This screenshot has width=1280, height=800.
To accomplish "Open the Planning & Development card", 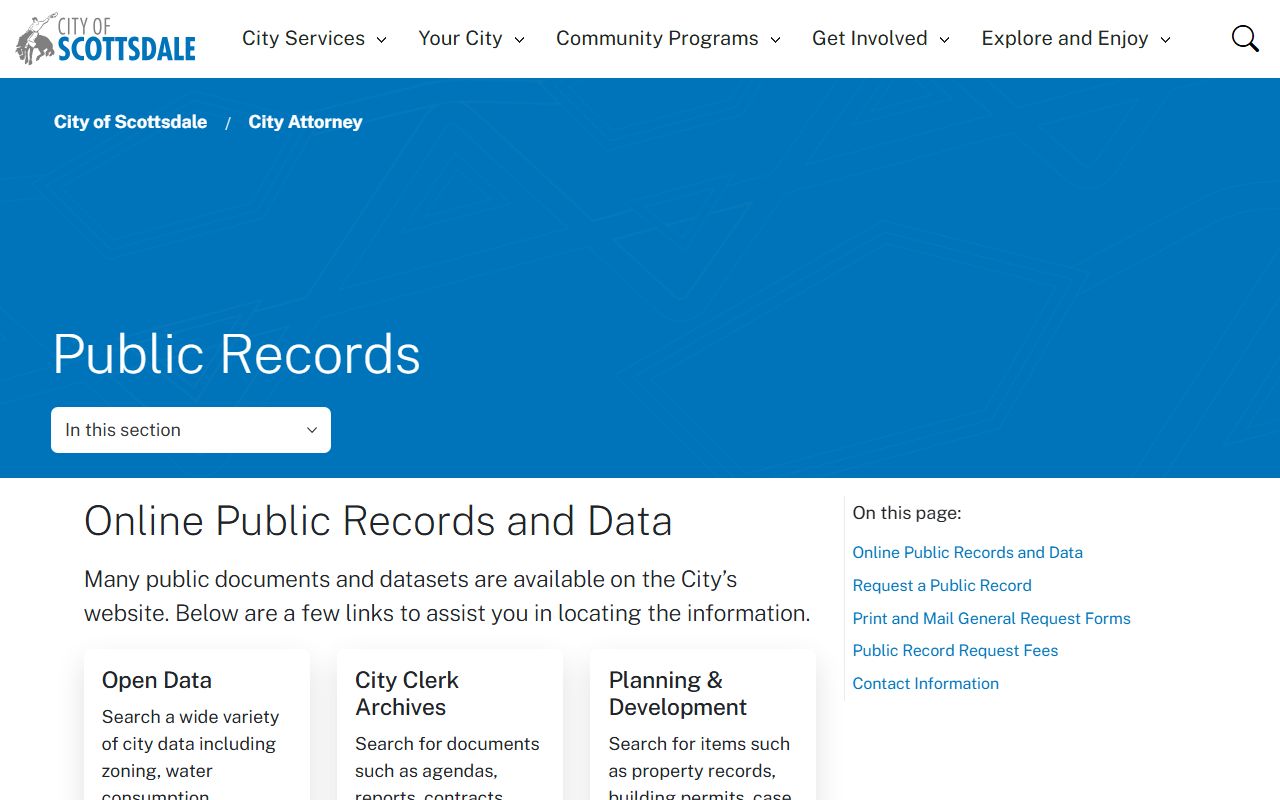I will [x=703, y=725].
